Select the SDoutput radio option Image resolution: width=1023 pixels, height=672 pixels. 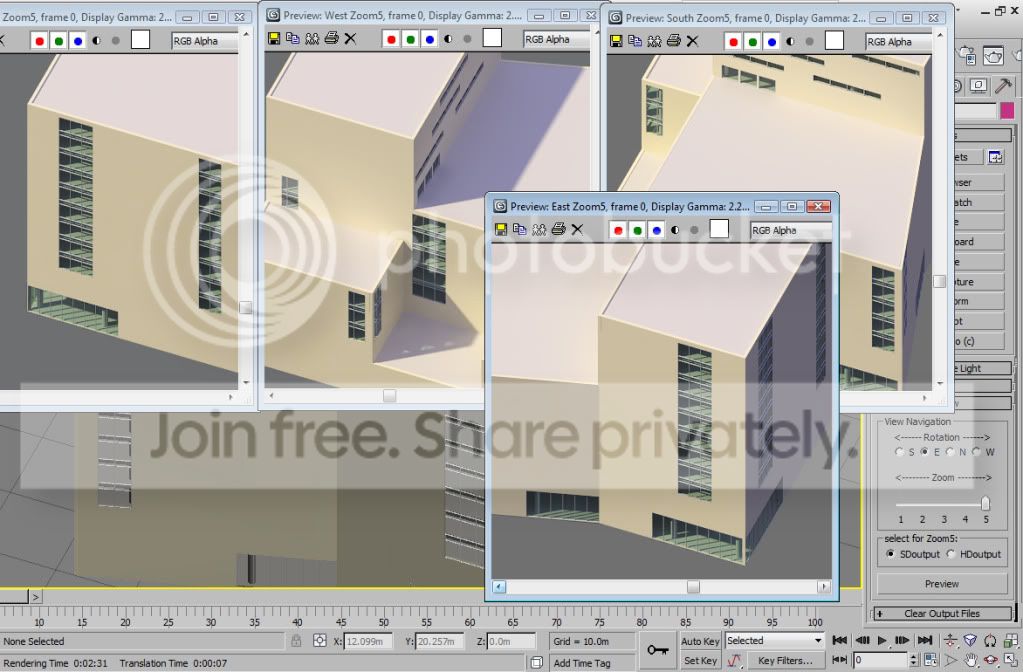tap(891, 554)
